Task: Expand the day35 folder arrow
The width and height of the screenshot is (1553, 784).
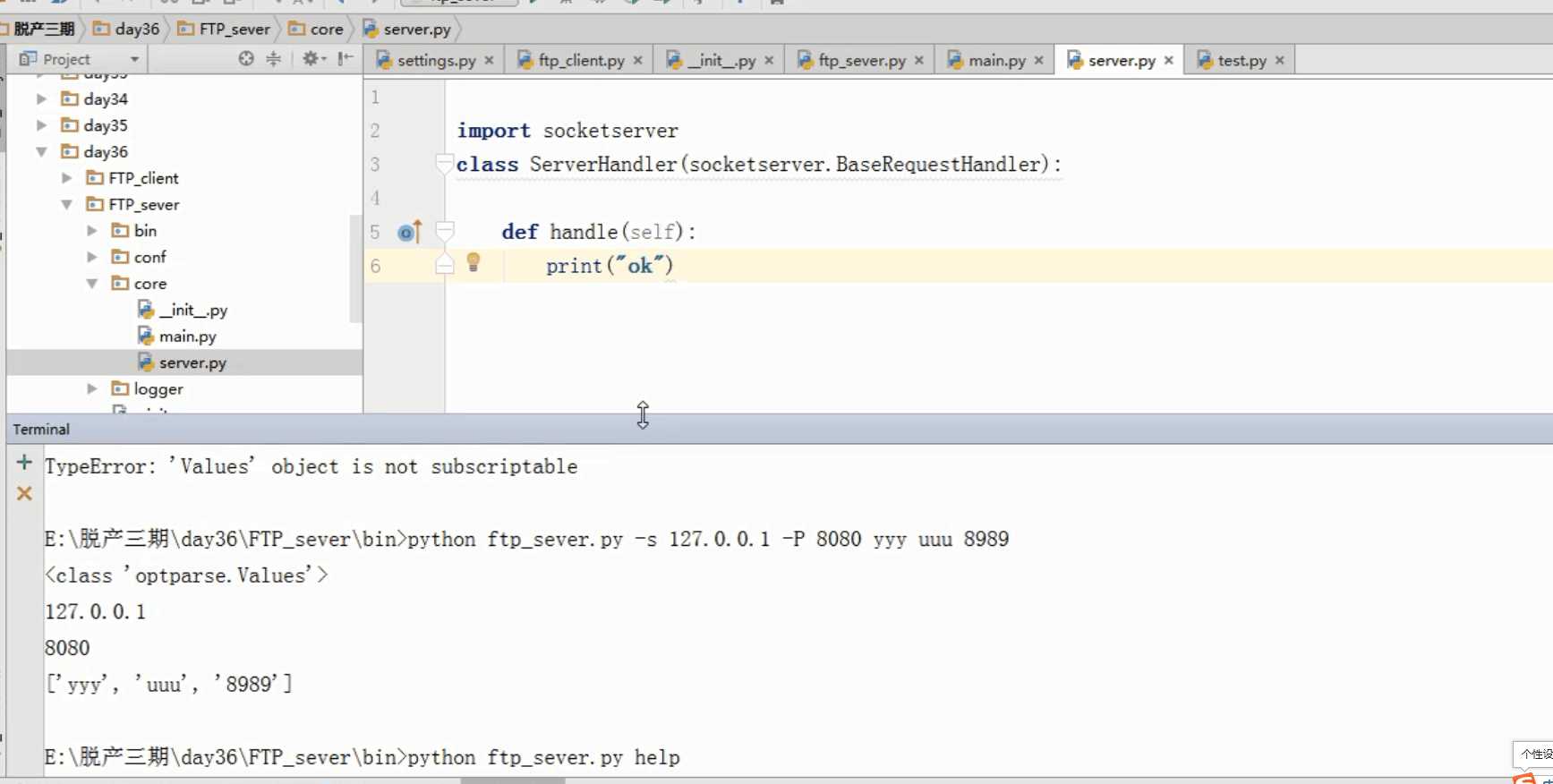Action: click(41, 125)
